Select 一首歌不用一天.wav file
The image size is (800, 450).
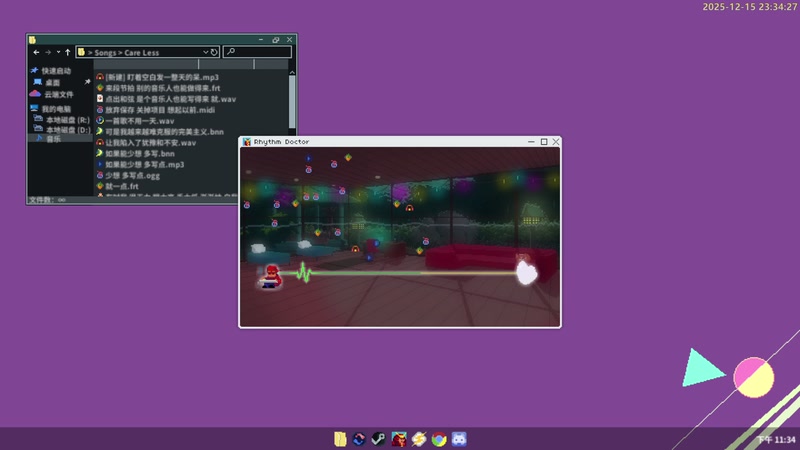(x=139, y=121)
